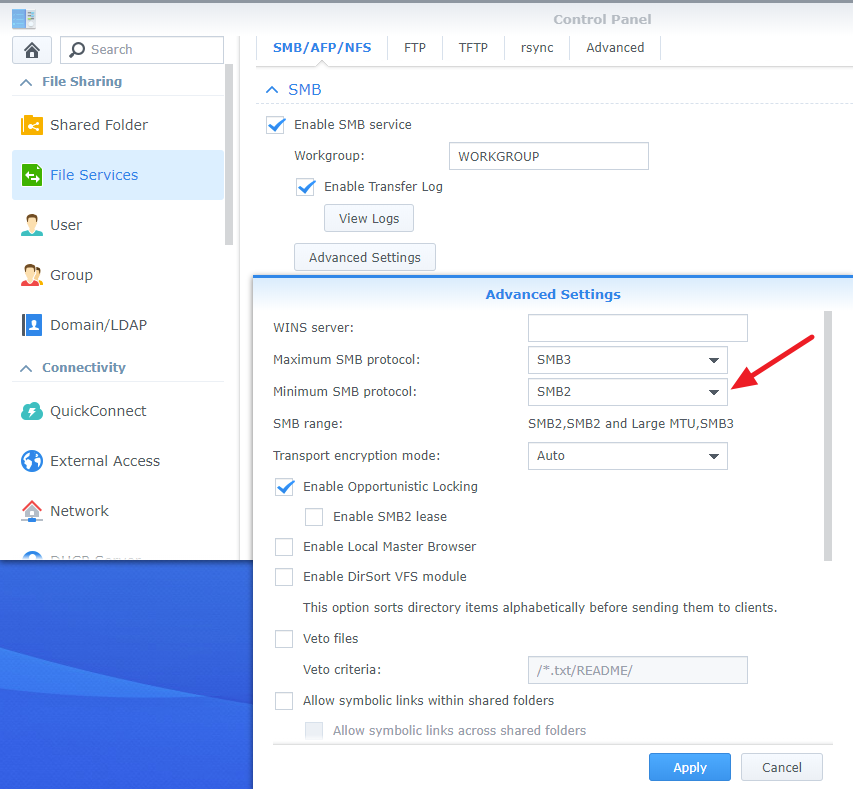Toggle Enable Opportunistic Locking checkbox
The width and height of the screenshot is (853, 789).
pos(285,487)
